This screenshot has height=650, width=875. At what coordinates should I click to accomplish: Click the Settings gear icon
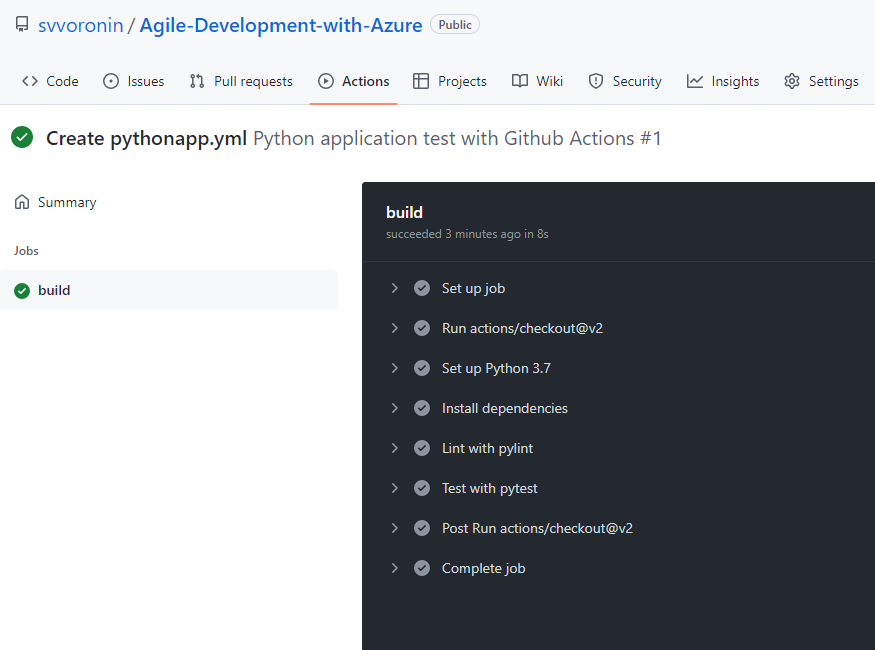tap(792, 81)
